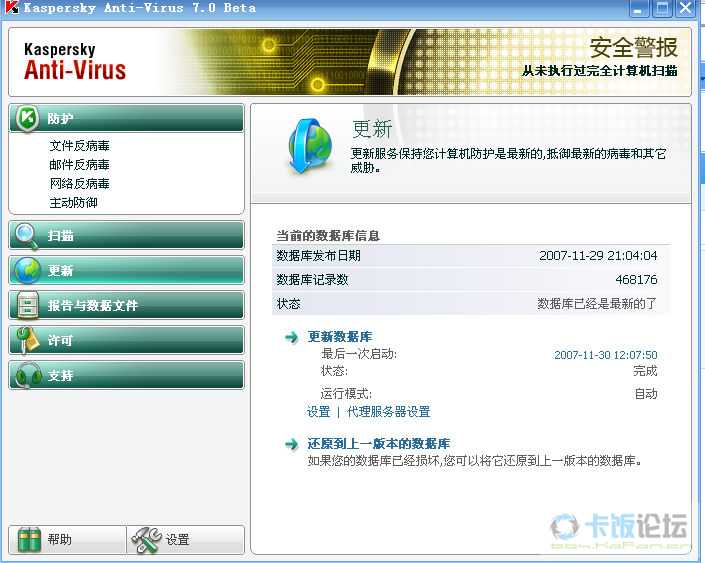The width and height of the screenshot is (705, 563).
Task: Click the 数据库记录数 row label
Action: 312,280
